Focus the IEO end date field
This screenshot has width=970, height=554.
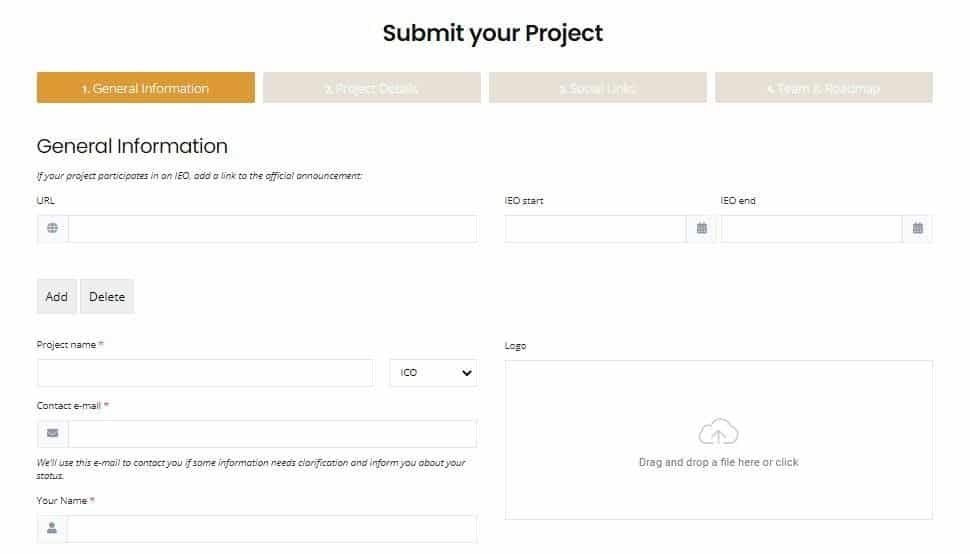[812, 229]
